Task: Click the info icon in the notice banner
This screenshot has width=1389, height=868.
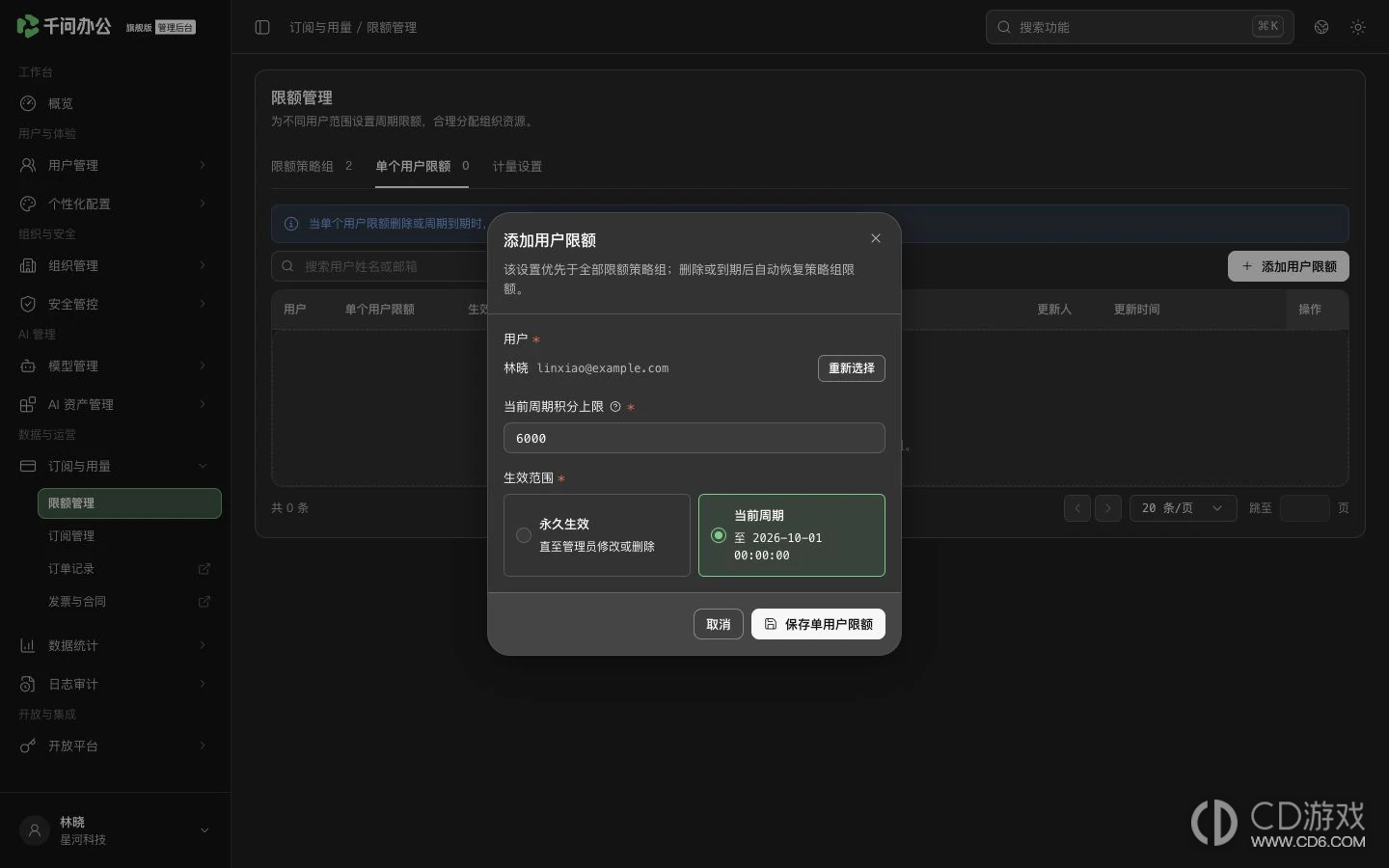Action: 291,224
